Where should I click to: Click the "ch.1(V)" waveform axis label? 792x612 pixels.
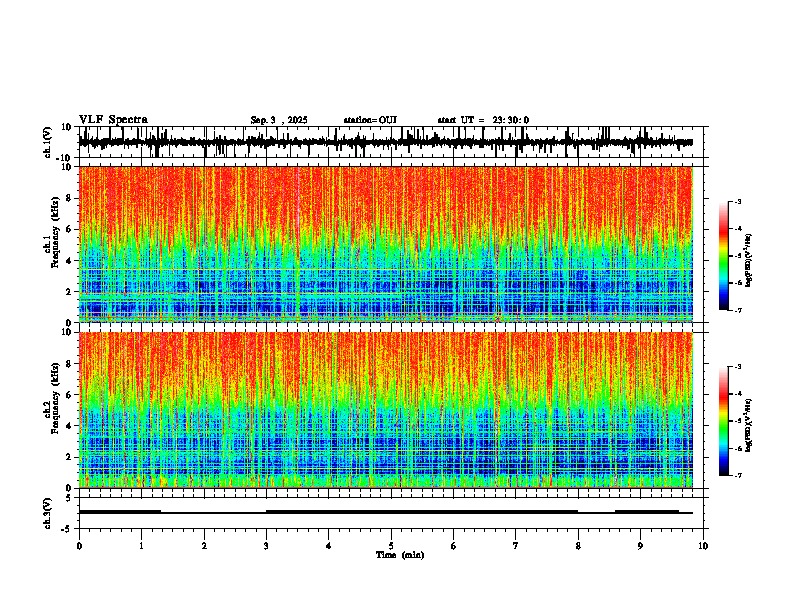tap(48, 142)
